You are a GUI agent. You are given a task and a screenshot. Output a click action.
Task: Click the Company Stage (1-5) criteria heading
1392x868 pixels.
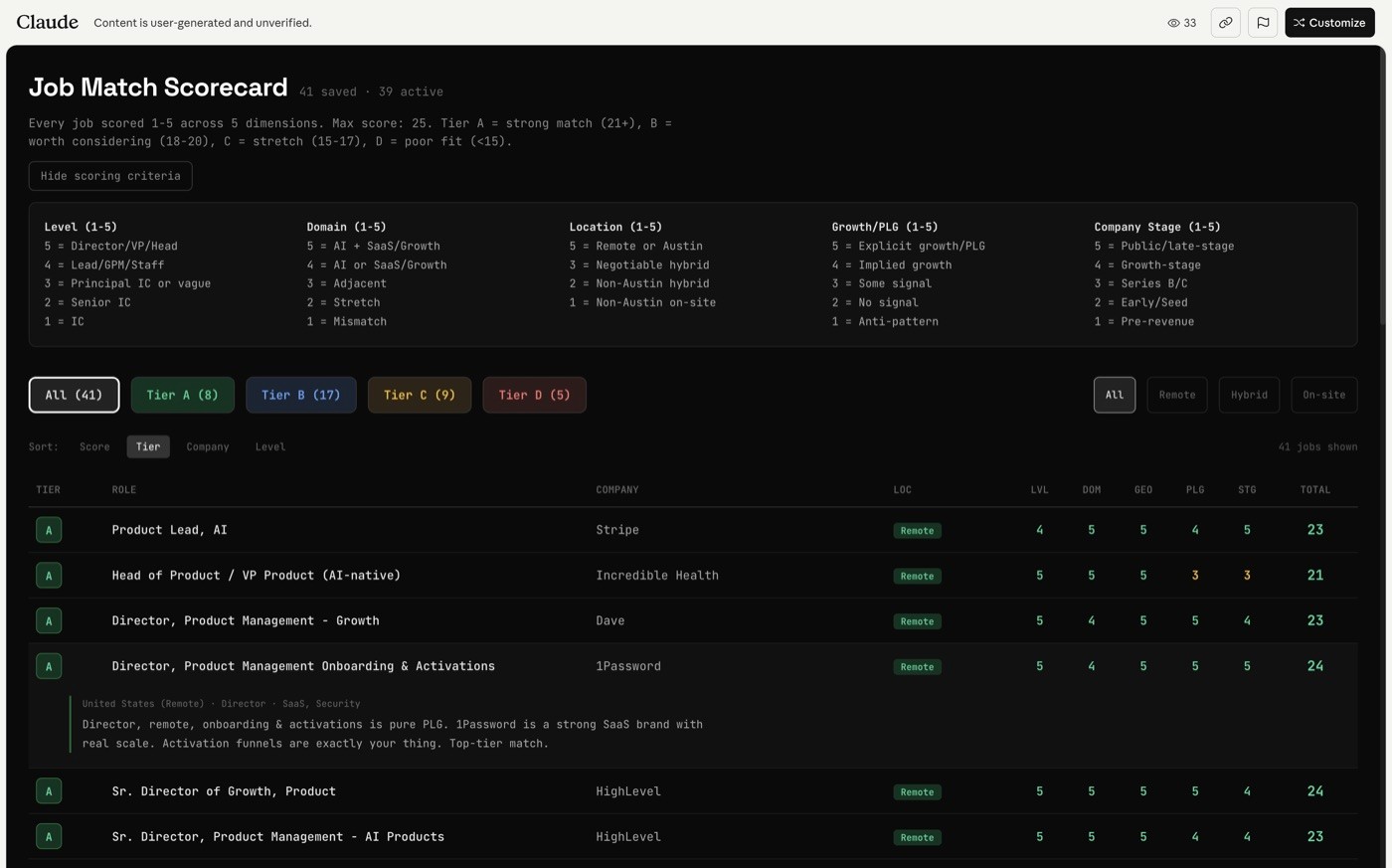pos(1157,228)
